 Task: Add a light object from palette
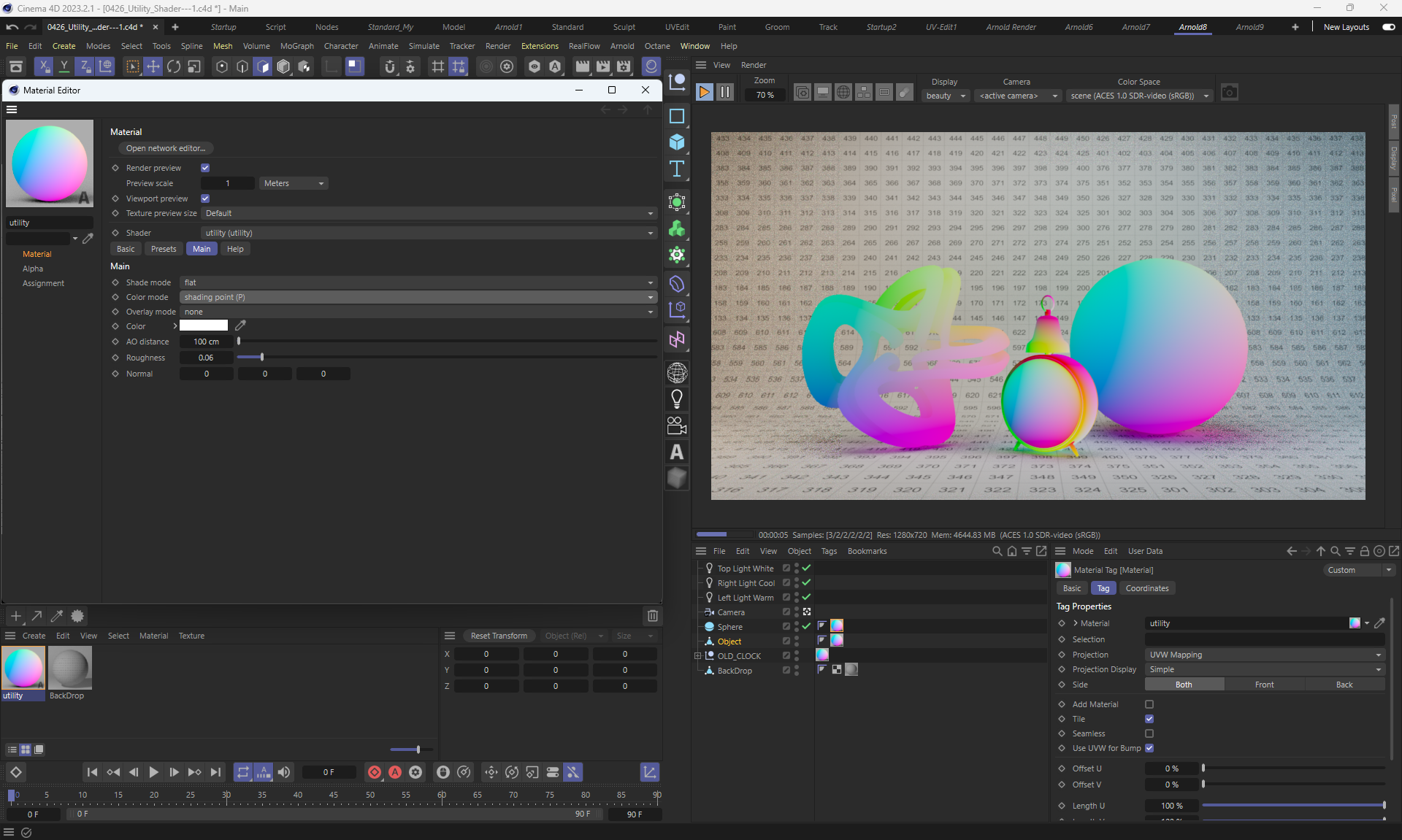tap(677, 399)
